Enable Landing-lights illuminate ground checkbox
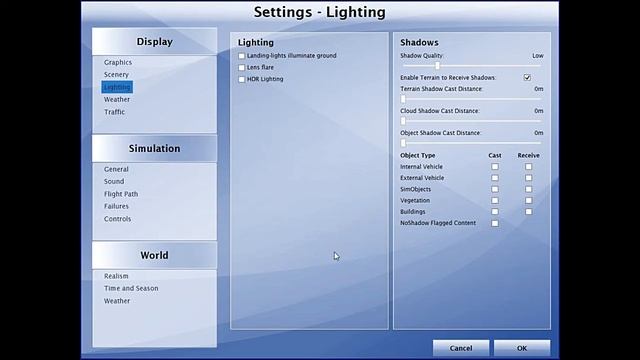This screenshot has width=640, height=360. click(242, 56)
